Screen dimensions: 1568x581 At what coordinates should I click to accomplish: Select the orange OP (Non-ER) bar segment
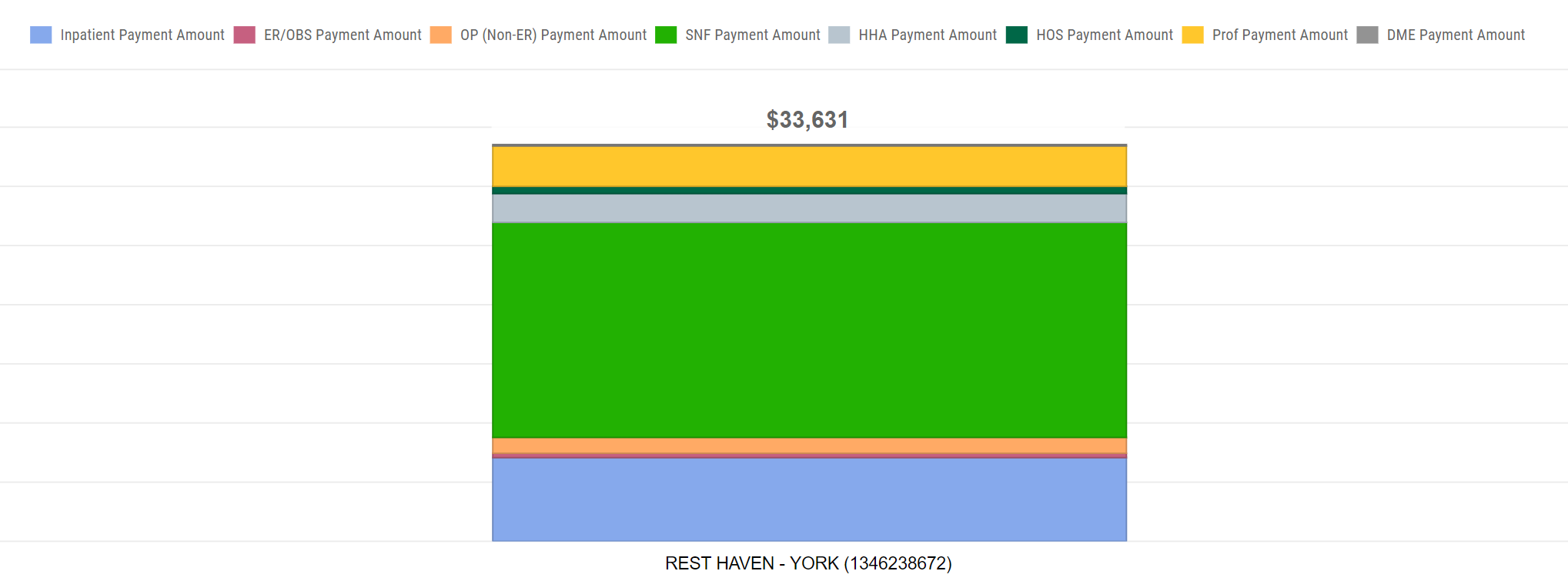coord(809,446)
